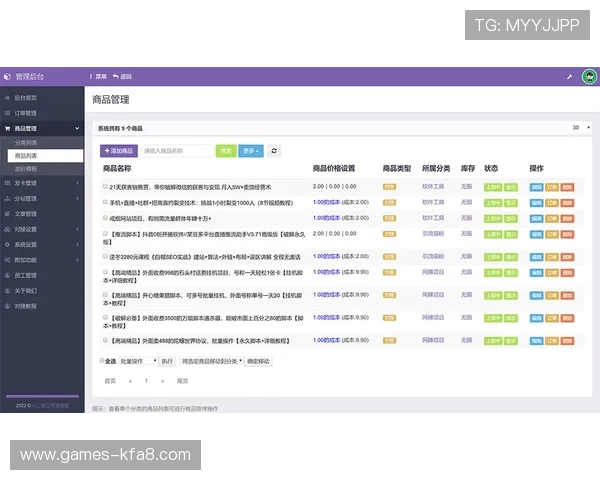Expand the 发卡管理 submenu arrow
Image resolution: width=600 pixels, height=480 pixels.
(77, 183)
